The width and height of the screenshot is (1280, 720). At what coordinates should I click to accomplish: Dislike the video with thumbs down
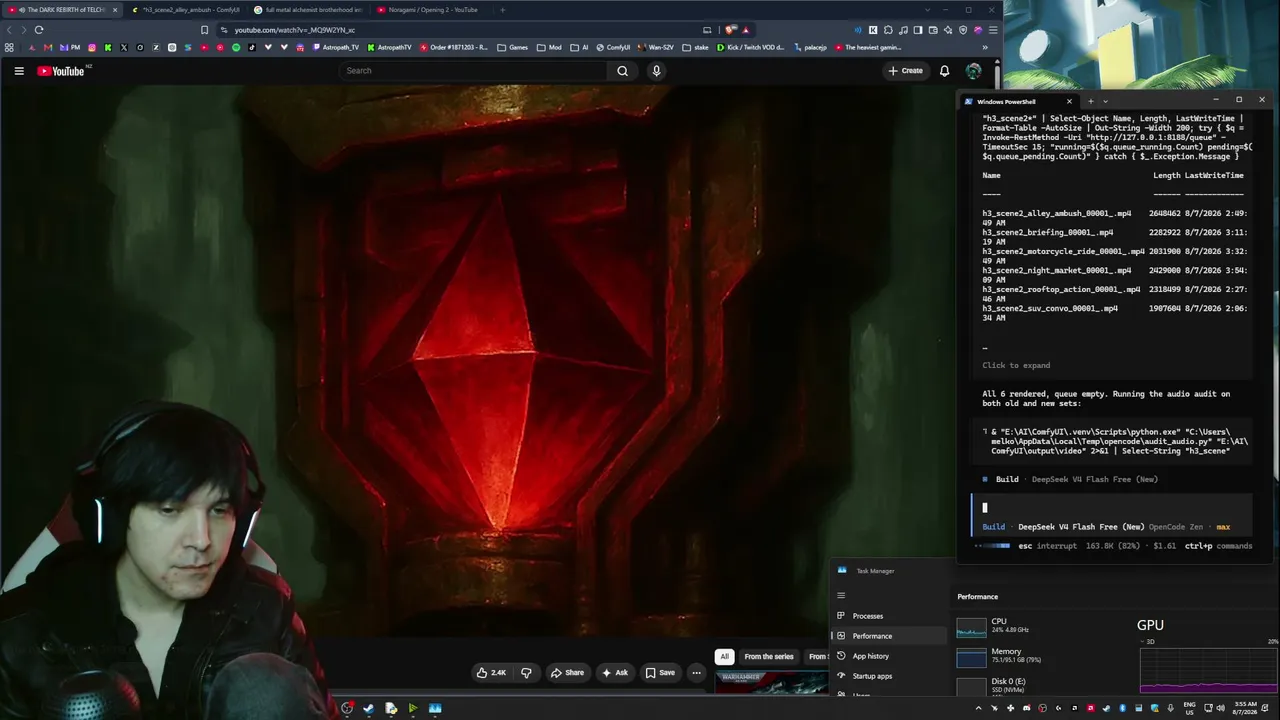pyautogui.click(x=526, y=673)
